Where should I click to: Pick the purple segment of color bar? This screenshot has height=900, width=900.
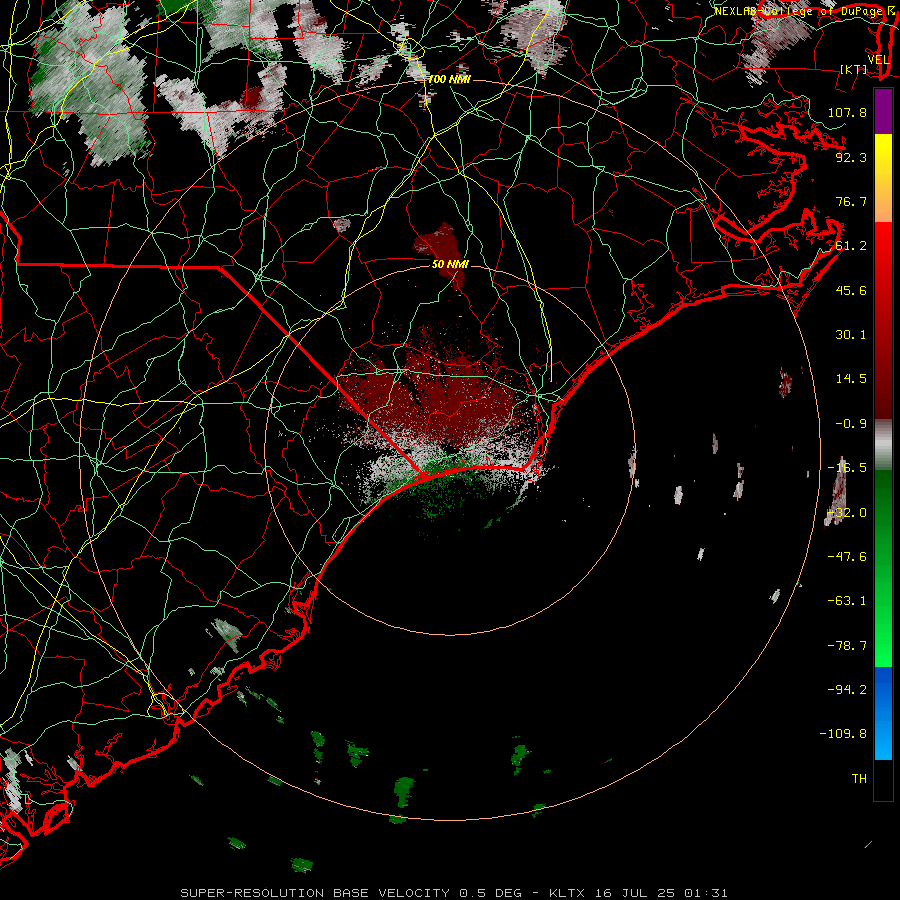[x=883, y=111]
